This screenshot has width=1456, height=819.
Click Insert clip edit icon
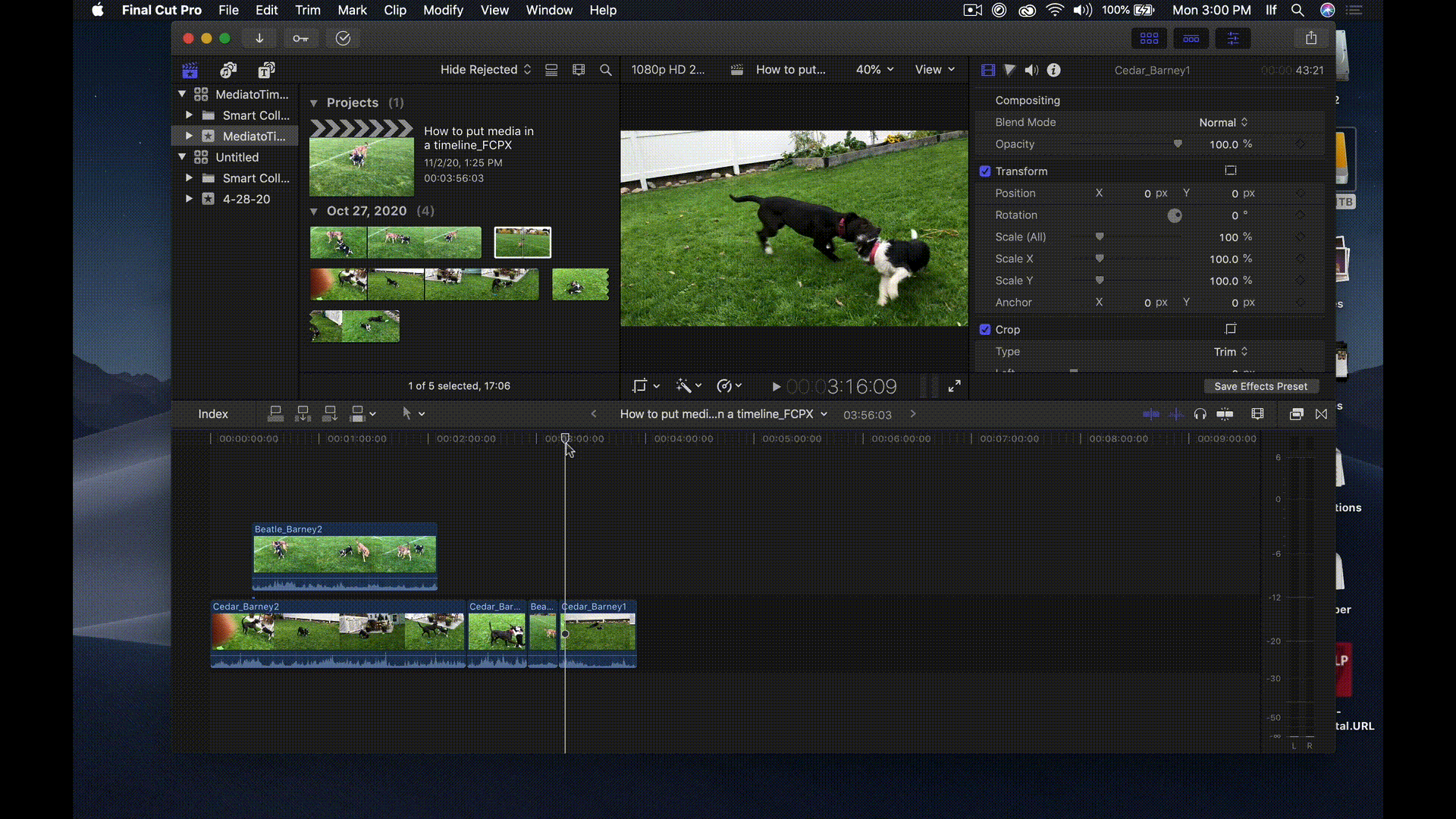[x=303, y=413]
